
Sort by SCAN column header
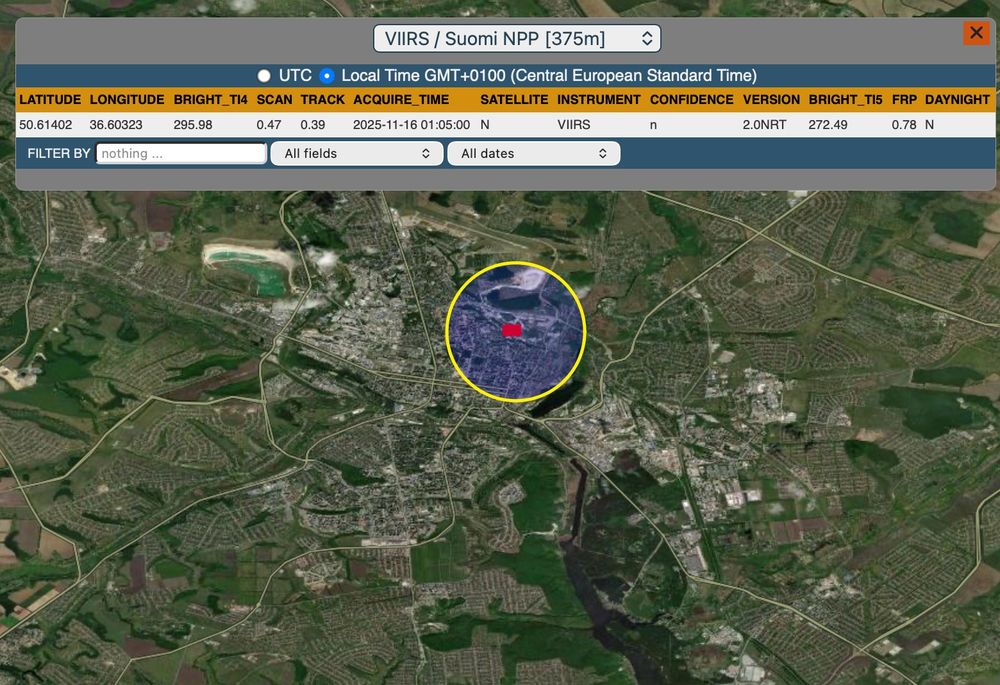[274, 99]
